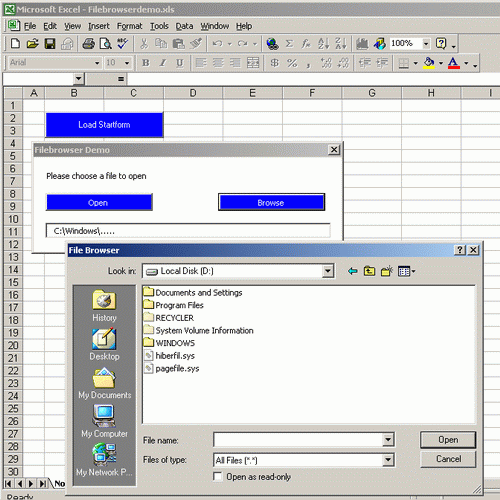Click the Save floppy disk icon

pyautogui.click(x=50, y=44)
